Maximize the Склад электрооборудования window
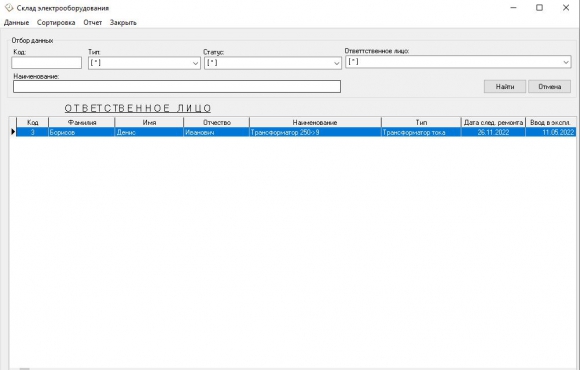 tap(539, 8)
